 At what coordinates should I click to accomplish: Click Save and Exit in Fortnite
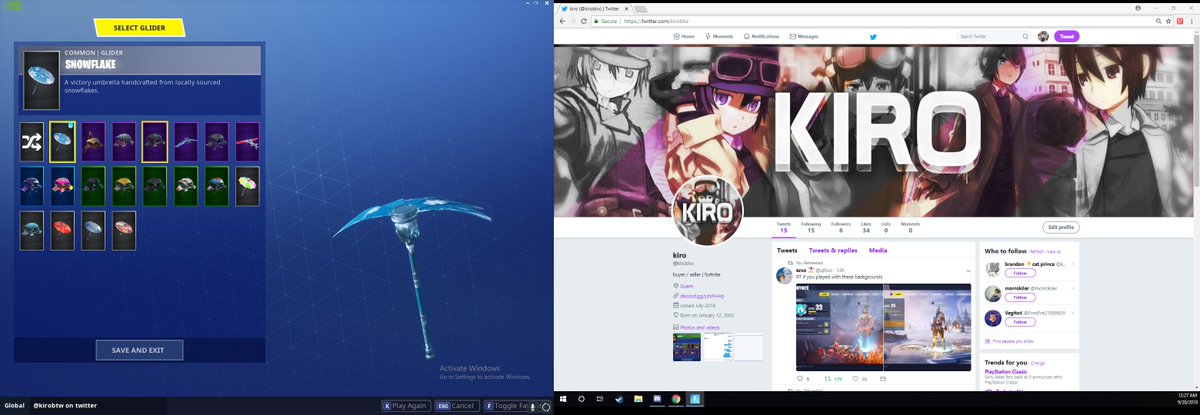(140, 350)
